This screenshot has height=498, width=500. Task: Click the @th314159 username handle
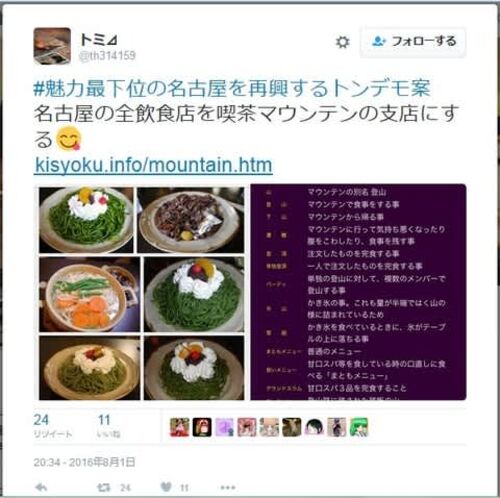click(107, 56)
